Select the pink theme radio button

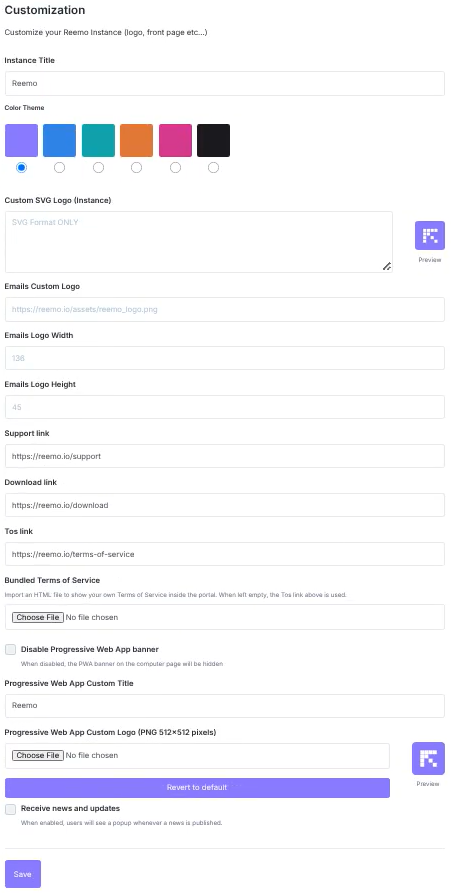point(175,167)
